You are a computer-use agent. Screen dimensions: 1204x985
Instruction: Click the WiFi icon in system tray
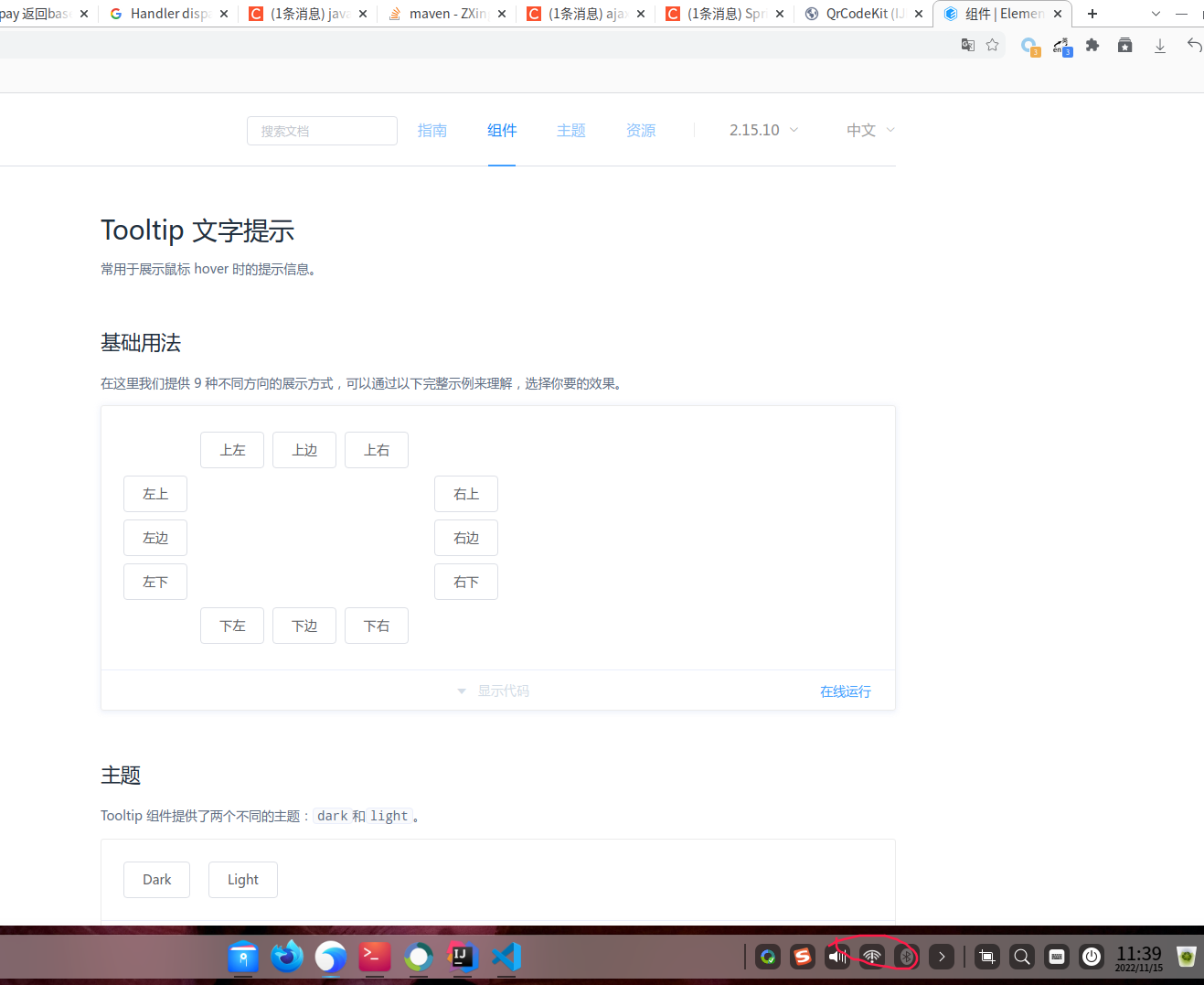(871, 956)
